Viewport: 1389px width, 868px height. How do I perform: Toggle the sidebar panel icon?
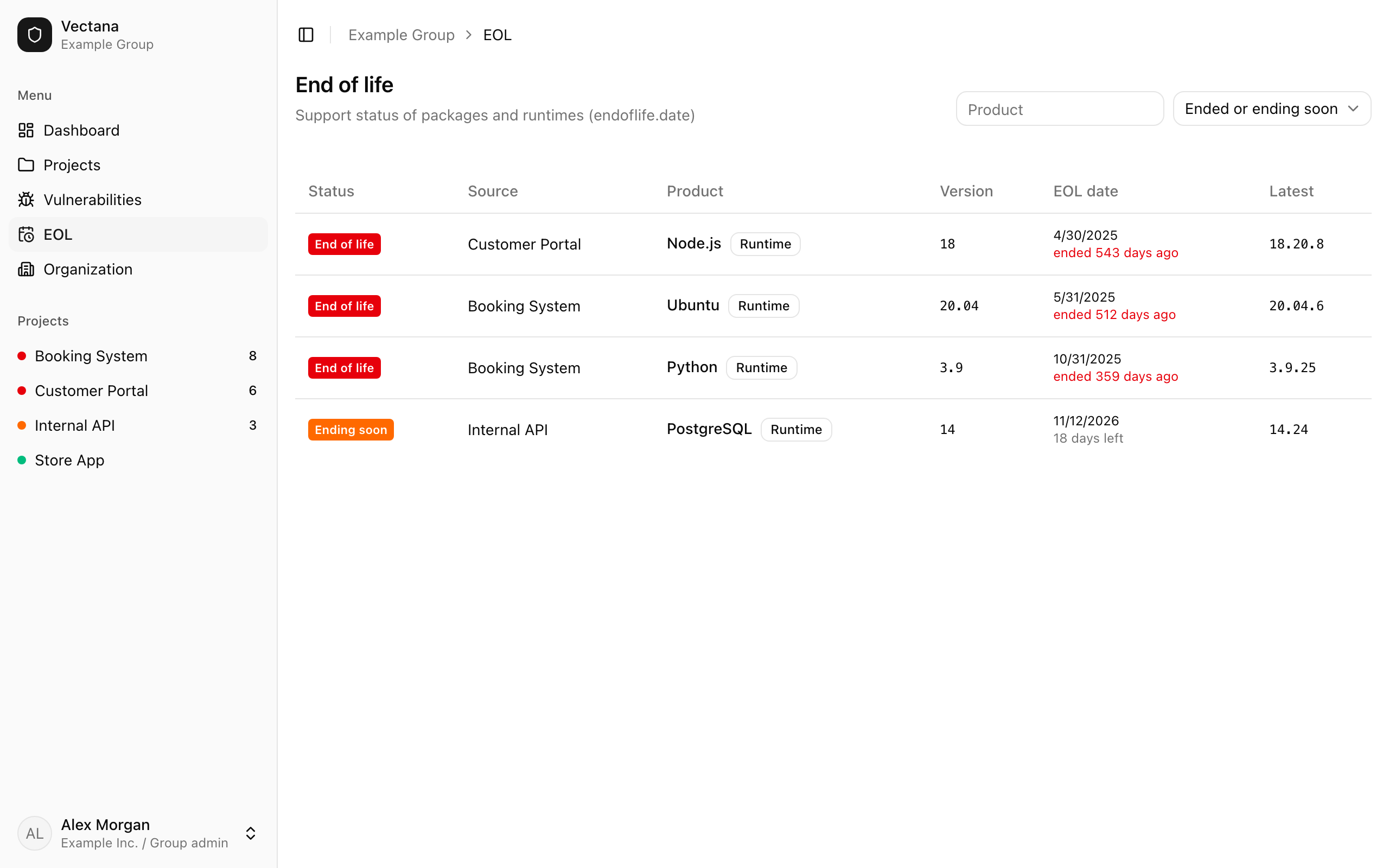coord(306,35)
